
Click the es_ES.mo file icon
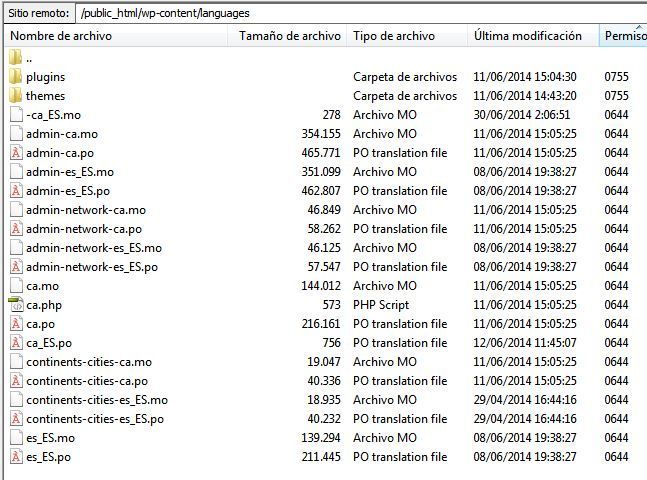[x=16, y=437]
